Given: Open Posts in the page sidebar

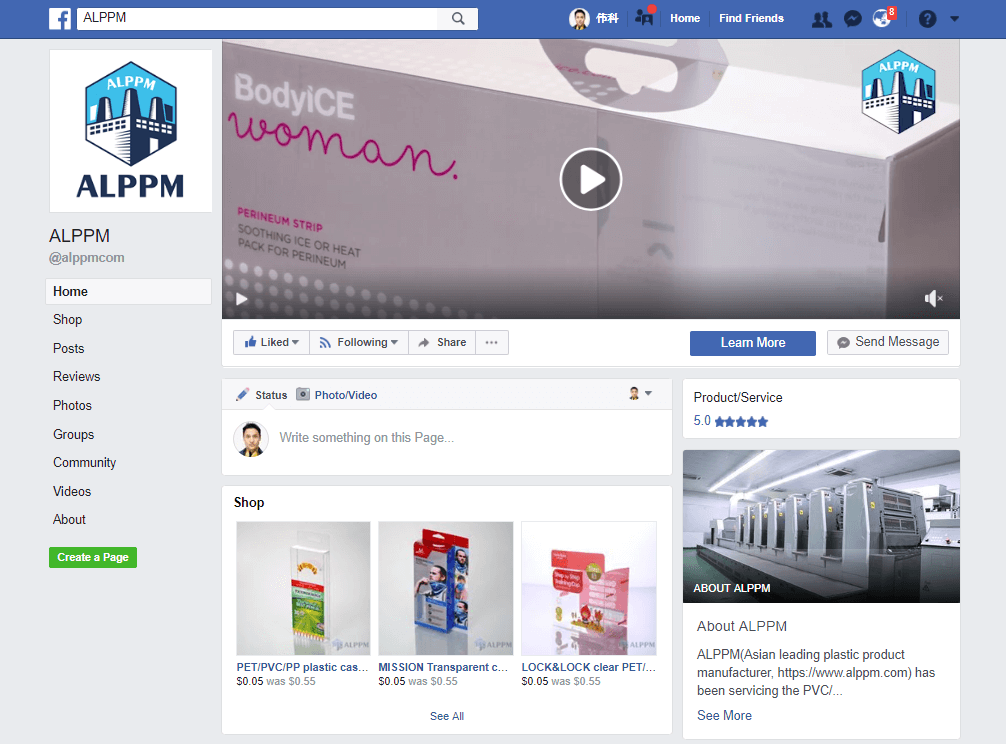Looking at the screenshot, I should [69, 348].
